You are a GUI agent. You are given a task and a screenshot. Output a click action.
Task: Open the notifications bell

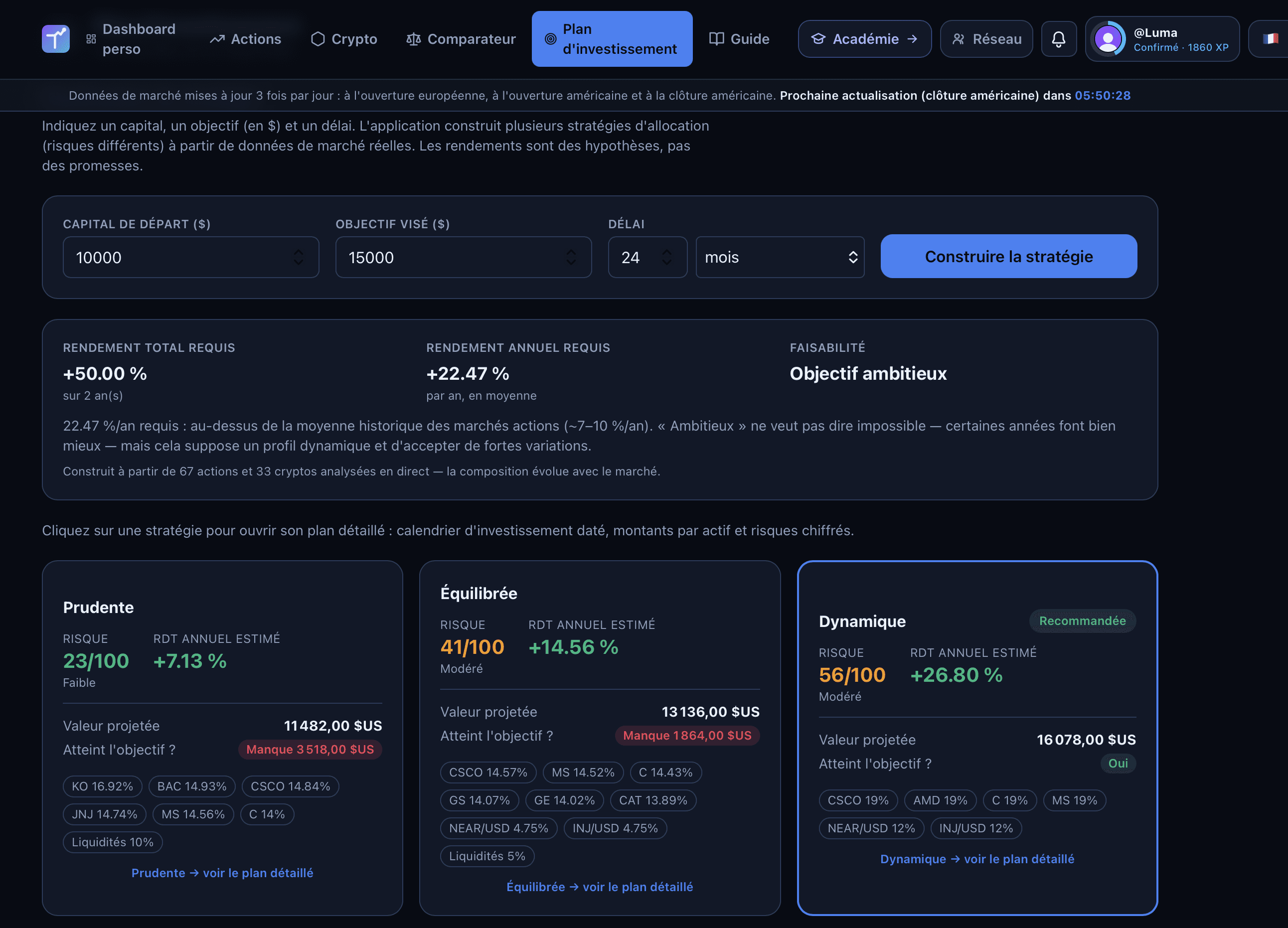1059,38
